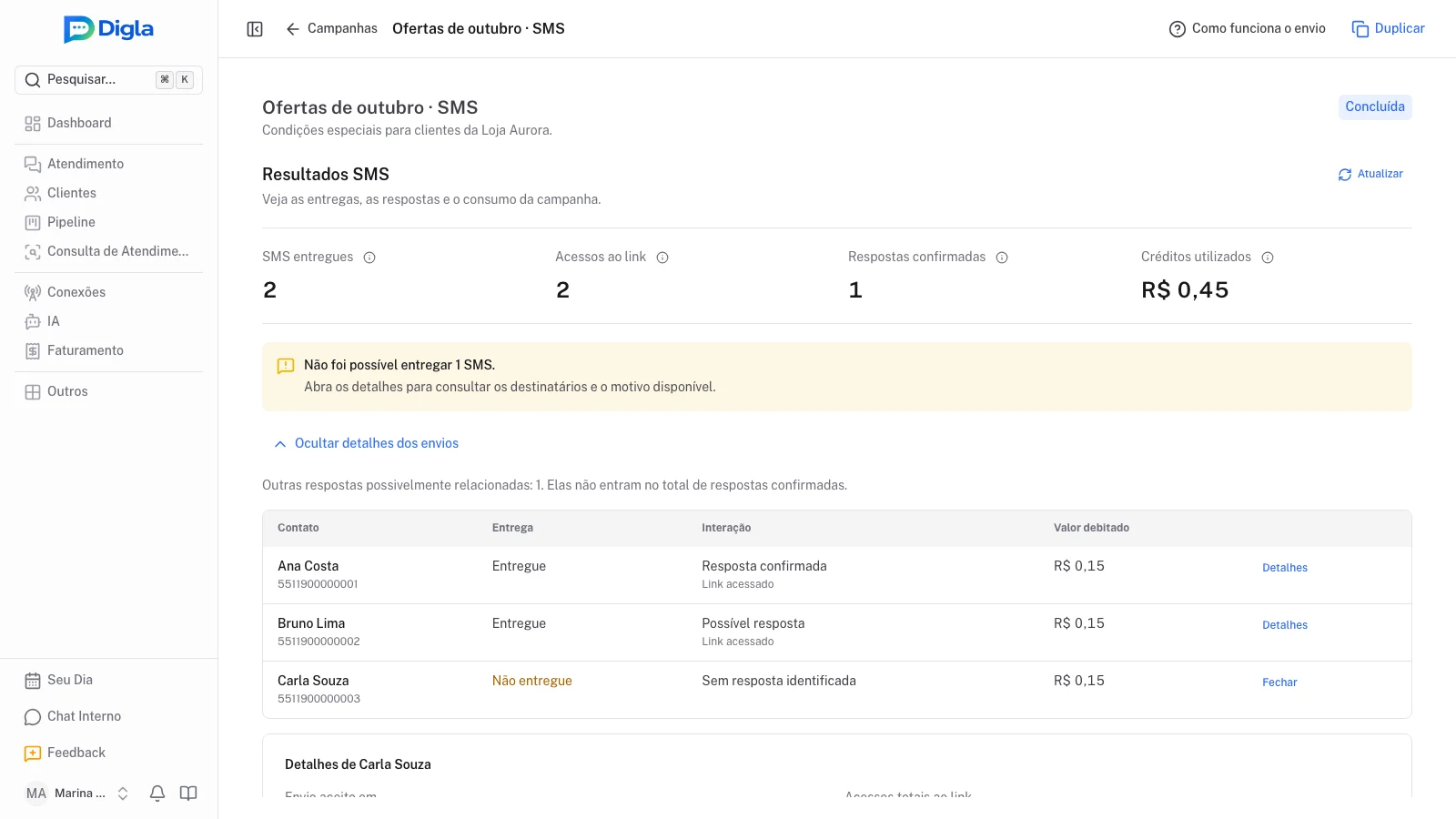Duplicate the campaign with Duplicar
This screenshot has width=1456, height=819.
1388,29
